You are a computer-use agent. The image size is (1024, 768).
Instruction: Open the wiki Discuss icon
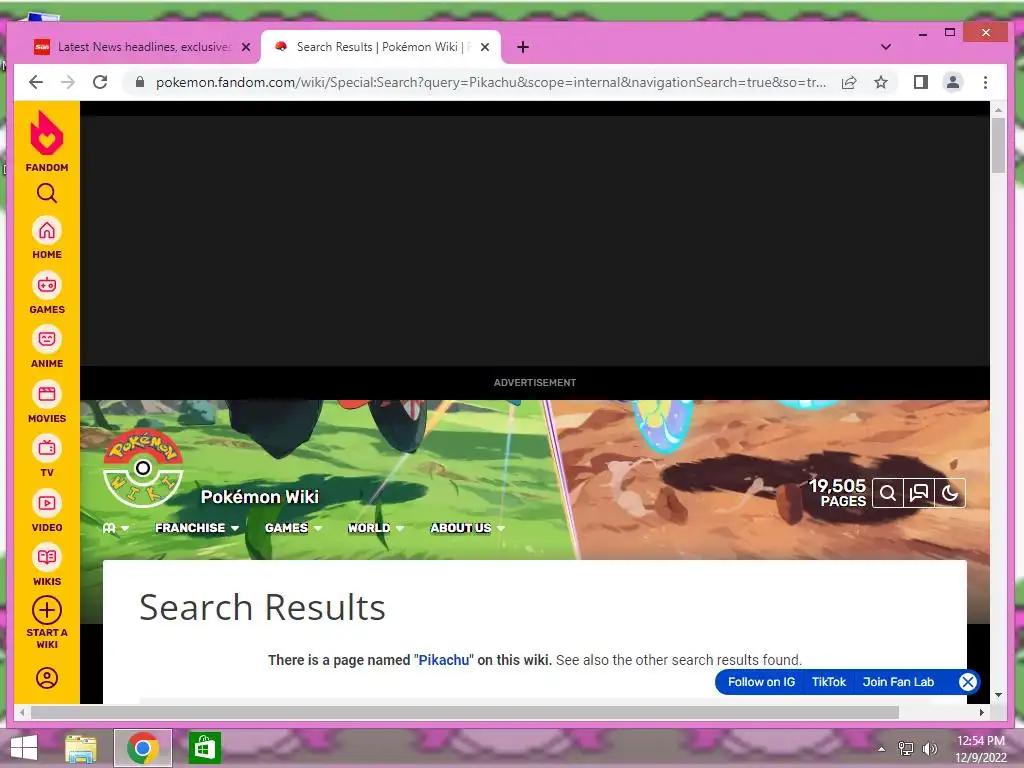point(919,493)
